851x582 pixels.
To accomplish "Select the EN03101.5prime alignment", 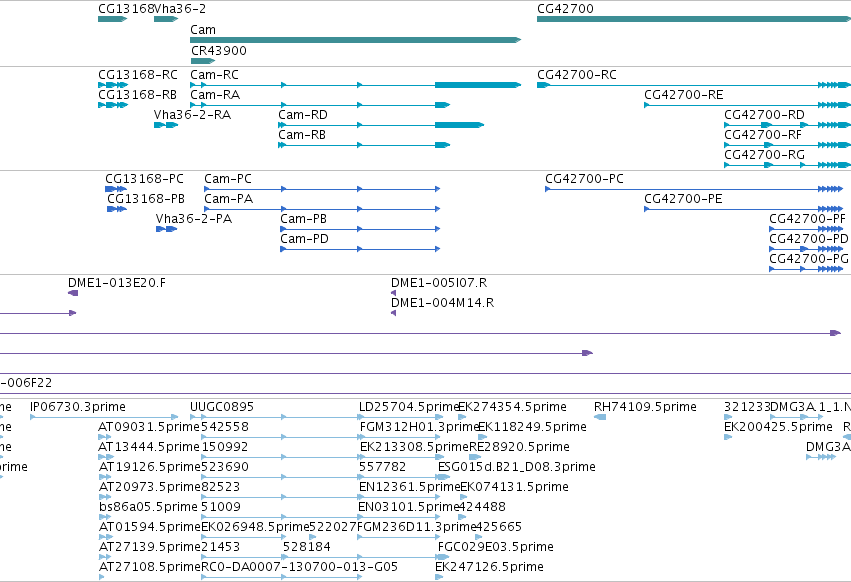I will click(x=401, y=517).
